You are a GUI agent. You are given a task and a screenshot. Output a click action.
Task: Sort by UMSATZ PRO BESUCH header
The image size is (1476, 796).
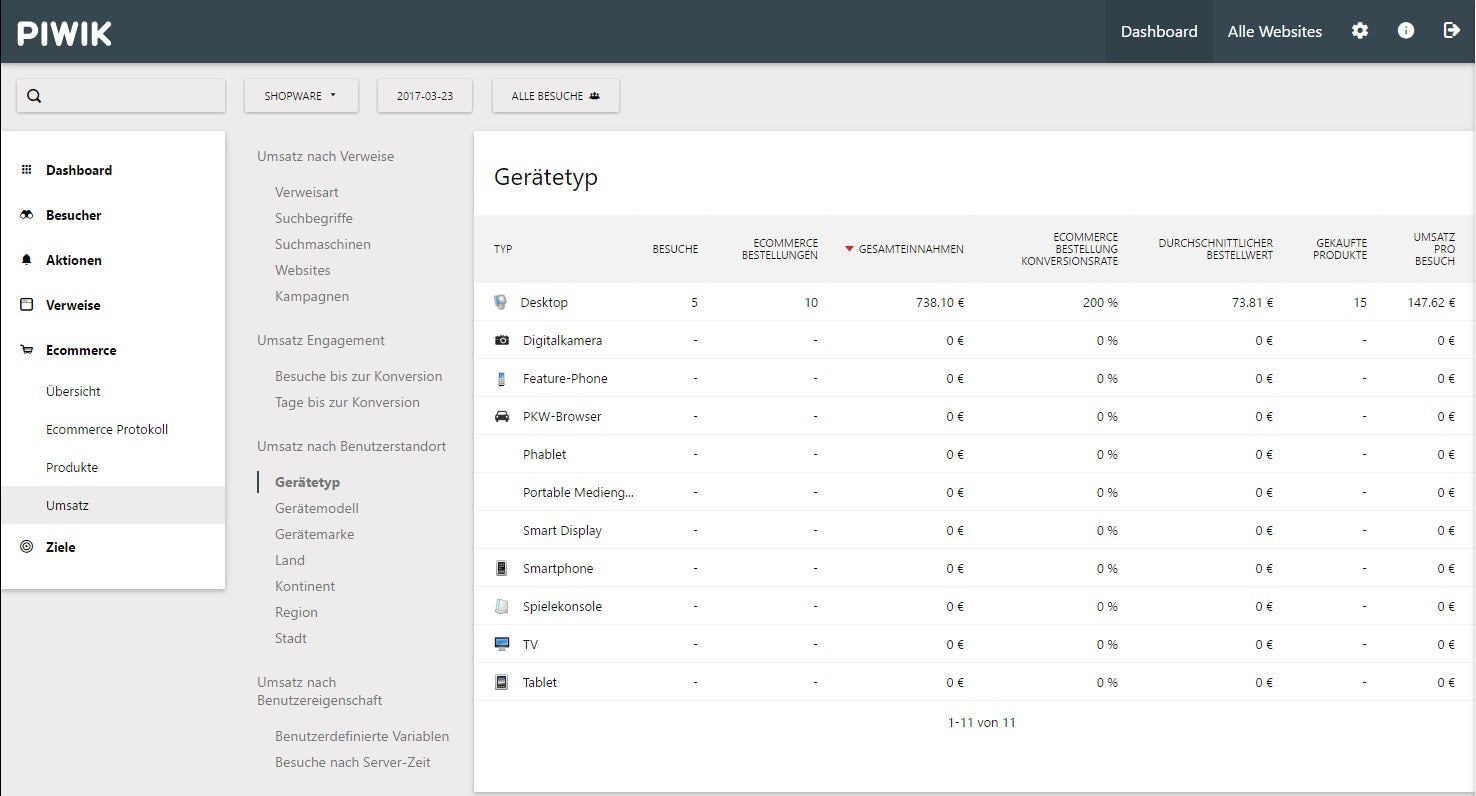point(1434,249)
